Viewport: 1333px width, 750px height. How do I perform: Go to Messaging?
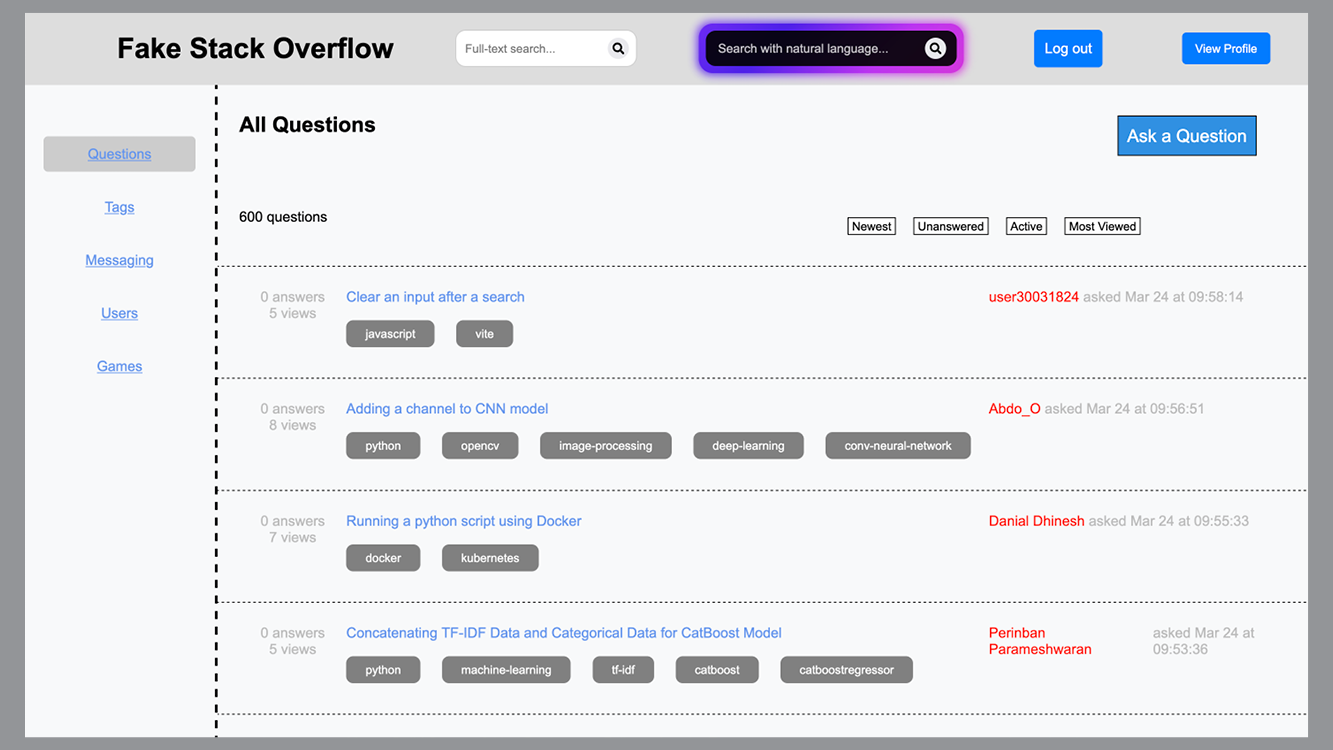[119, 260]
